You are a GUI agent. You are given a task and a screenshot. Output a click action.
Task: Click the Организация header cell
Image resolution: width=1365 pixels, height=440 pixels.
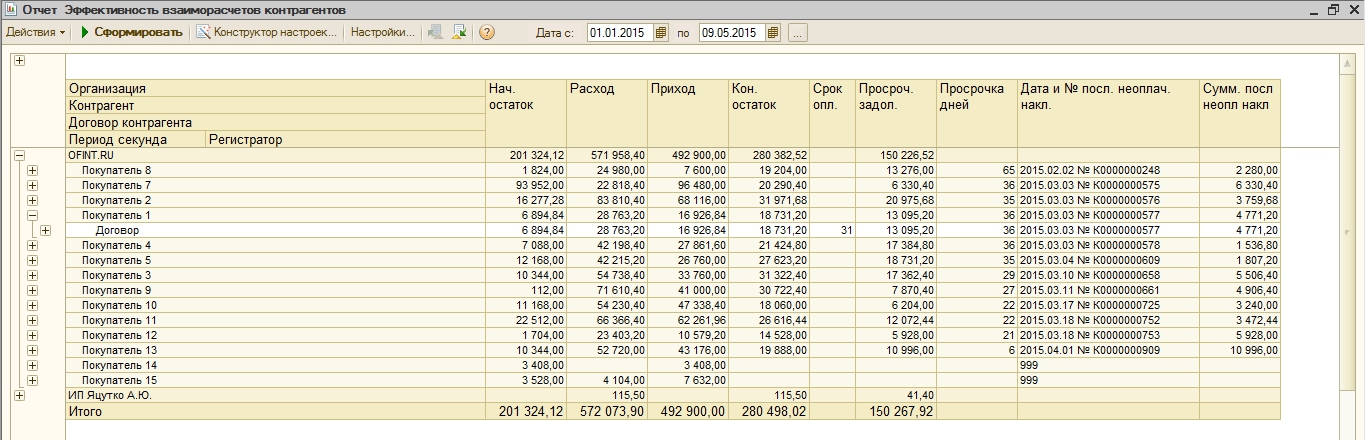coord(275,88)
